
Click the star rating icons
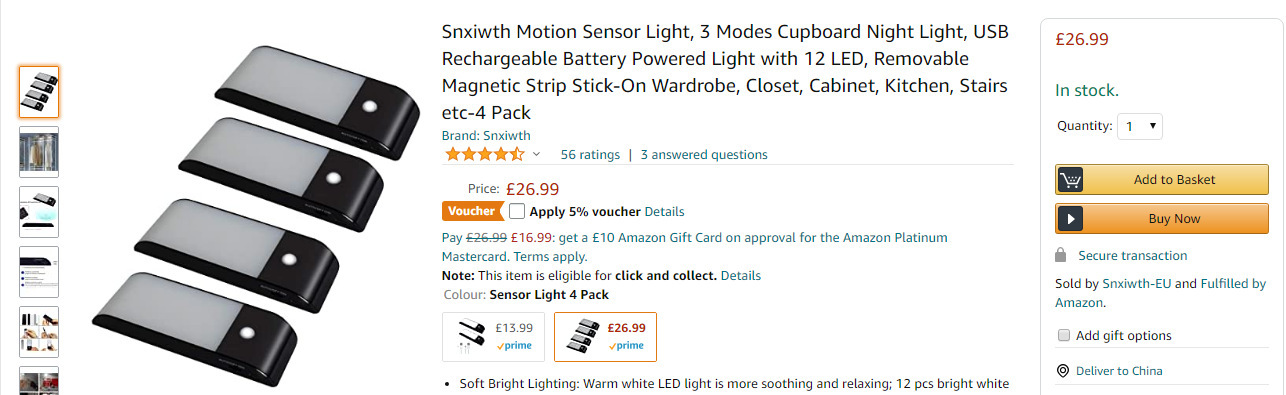(485, 155)
